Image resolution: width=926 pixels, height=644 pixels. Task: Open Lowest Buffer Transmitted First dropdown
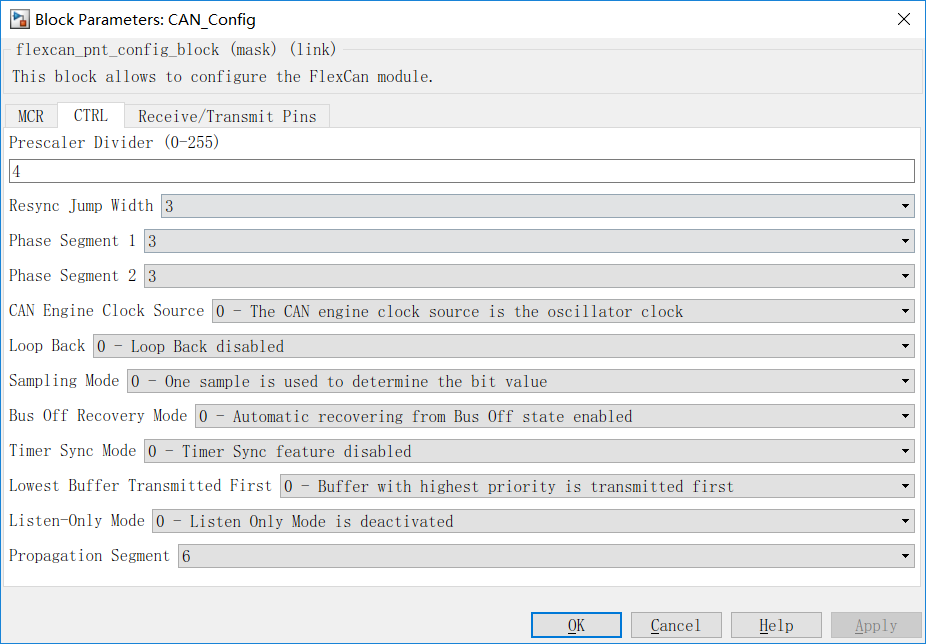coord(596,486)
